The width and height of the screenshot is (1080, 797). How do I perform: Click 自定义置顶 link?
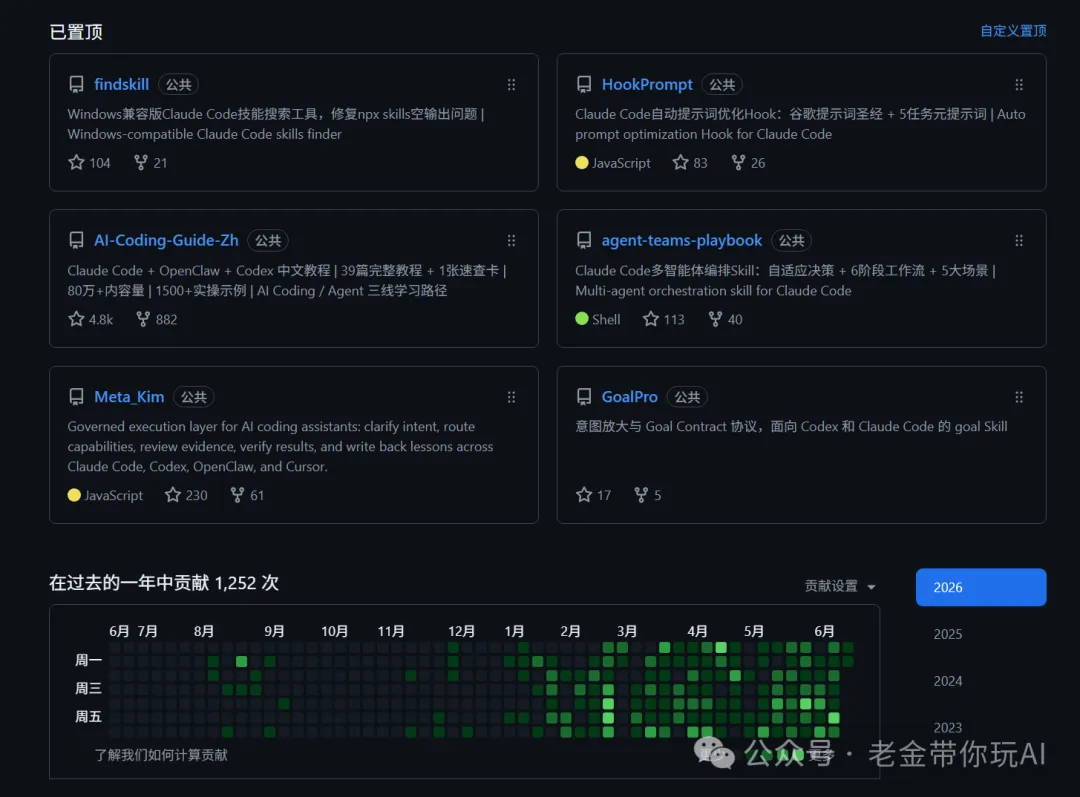tap(1013, 31)
